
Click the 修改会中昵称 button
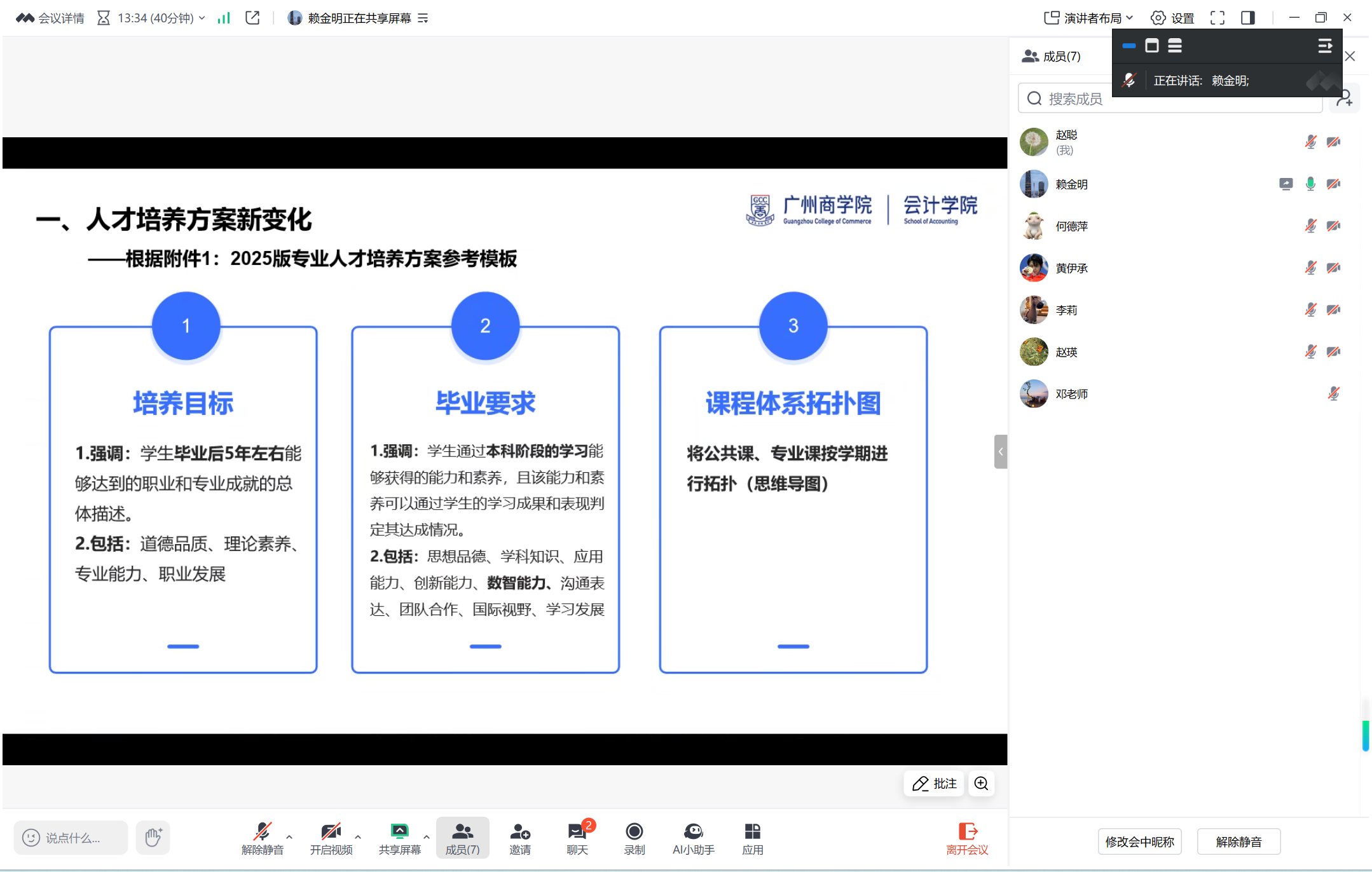(1140, 841)
